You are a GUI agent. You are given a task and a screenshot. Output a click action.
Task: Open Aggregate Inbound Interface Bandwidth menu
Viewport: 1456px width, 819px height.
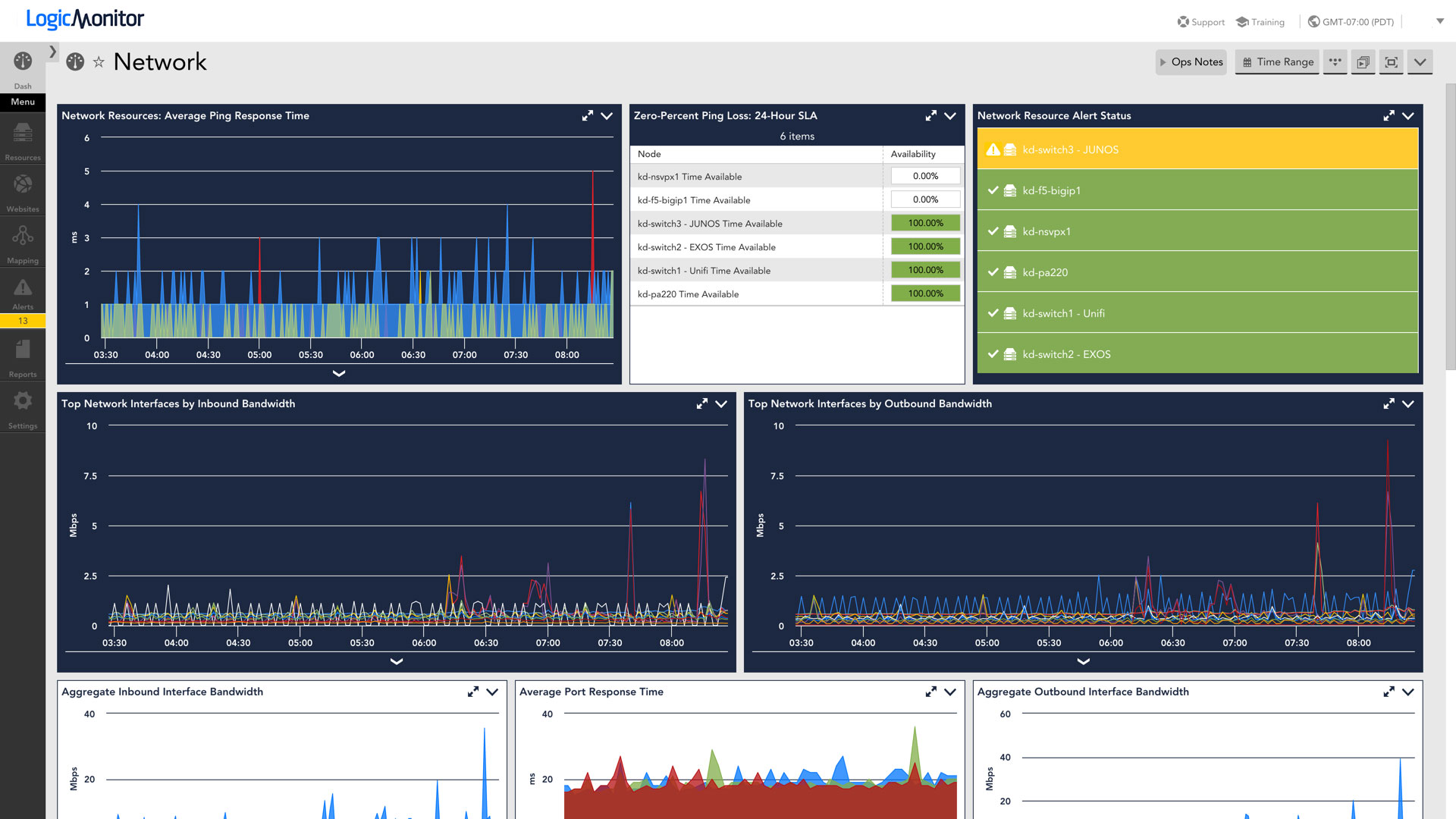pos(492,692)
